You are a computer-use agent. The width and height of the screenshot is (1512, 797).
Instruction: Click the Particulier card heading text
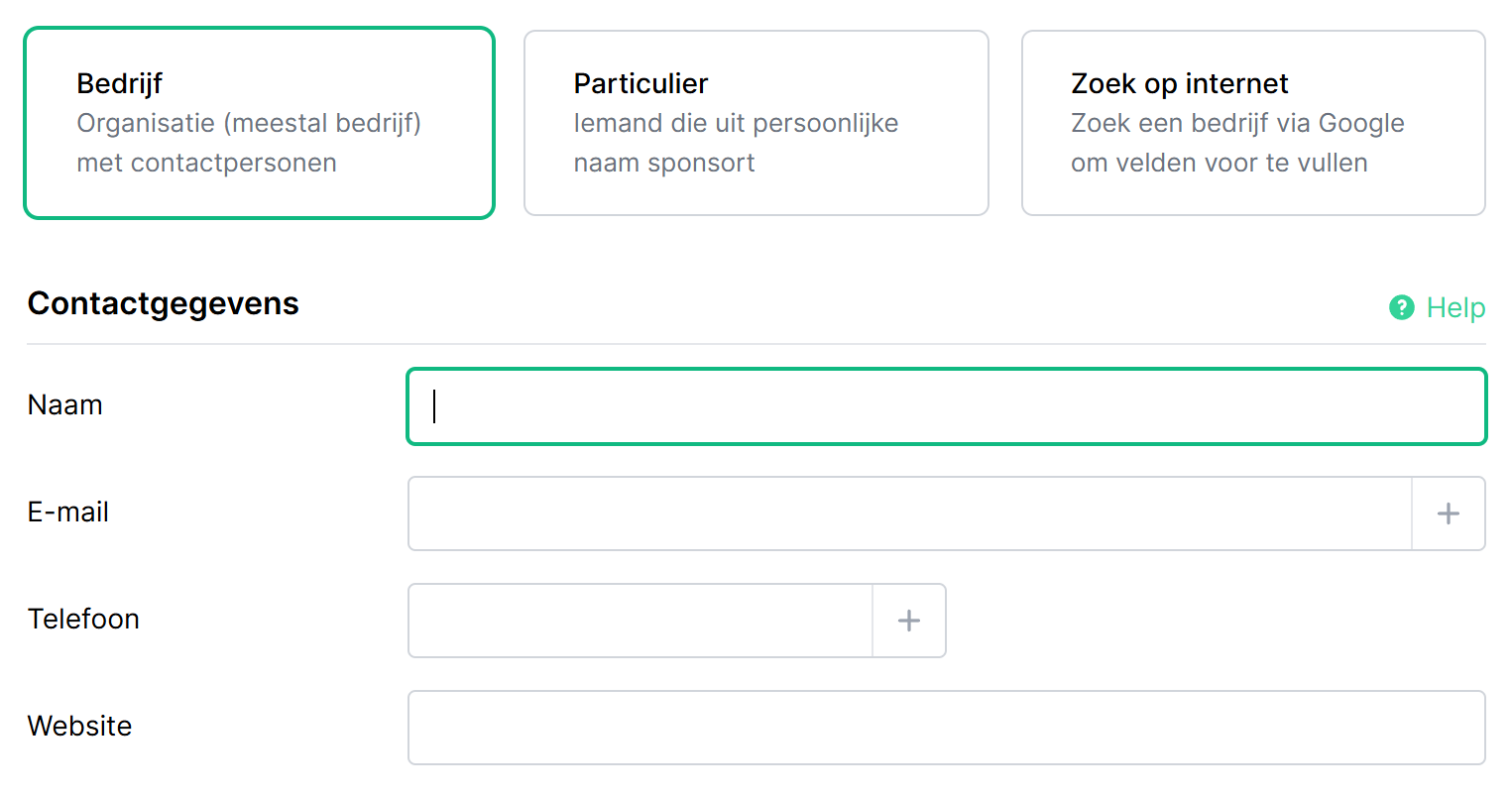click(x=640, y=84)
